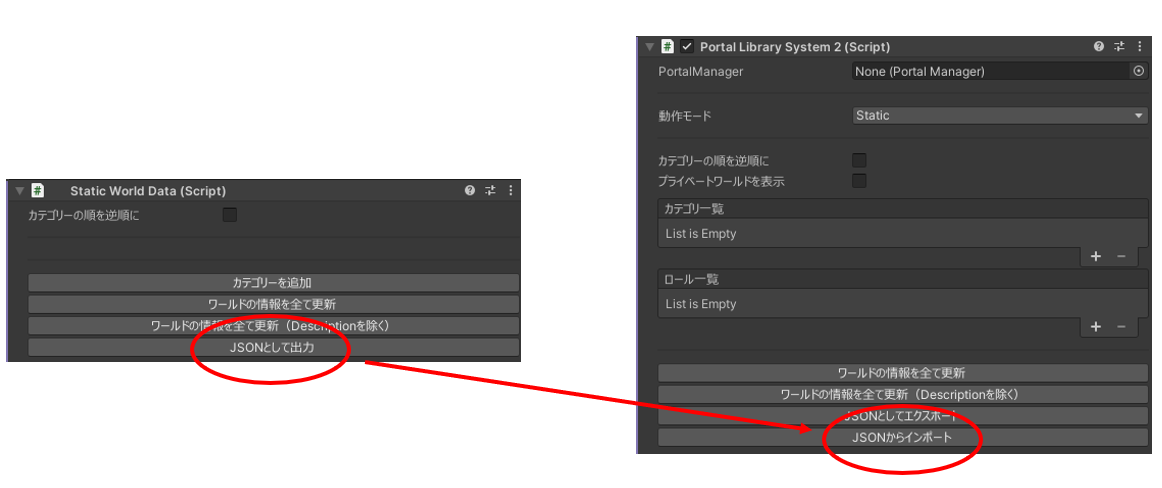Open three-dot menu of Portal Library System 2
The height and width of the screenshot is (488, 1162).
1140,47
